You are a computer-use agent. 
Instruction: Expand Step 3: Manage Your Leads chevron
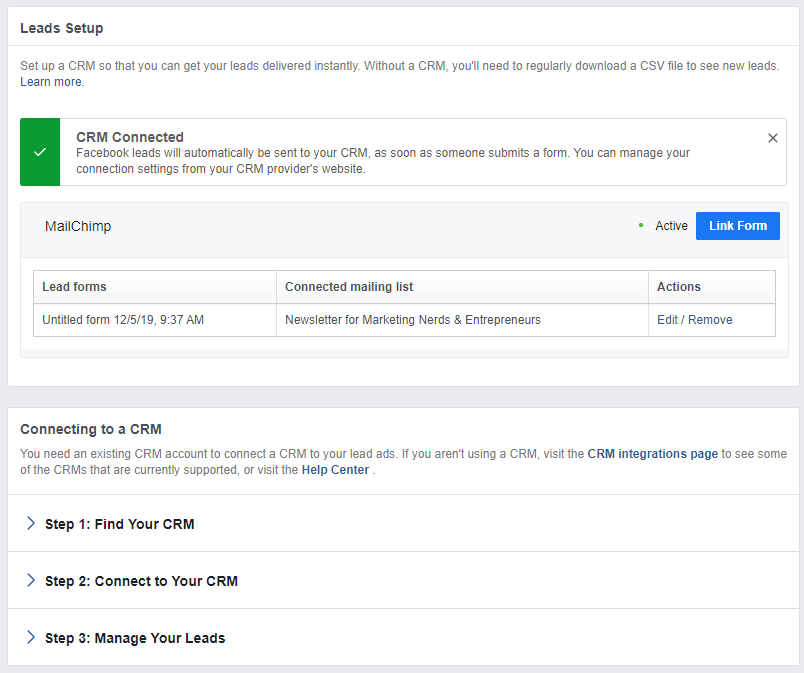point(31,637)
